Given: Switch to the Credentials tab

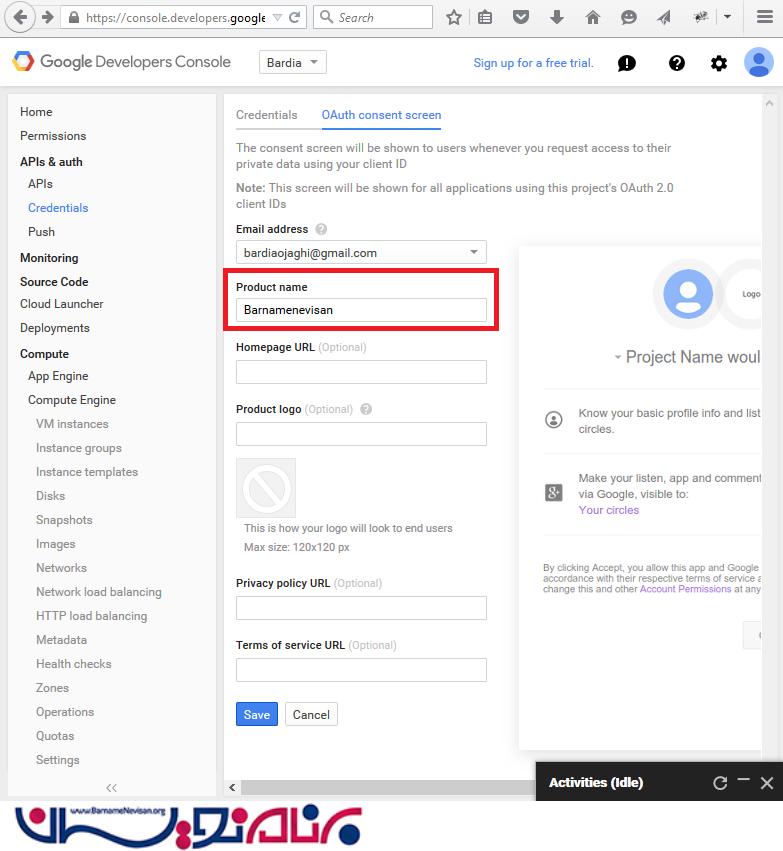Looking at the screenshot, I should [x=266, y=115].
